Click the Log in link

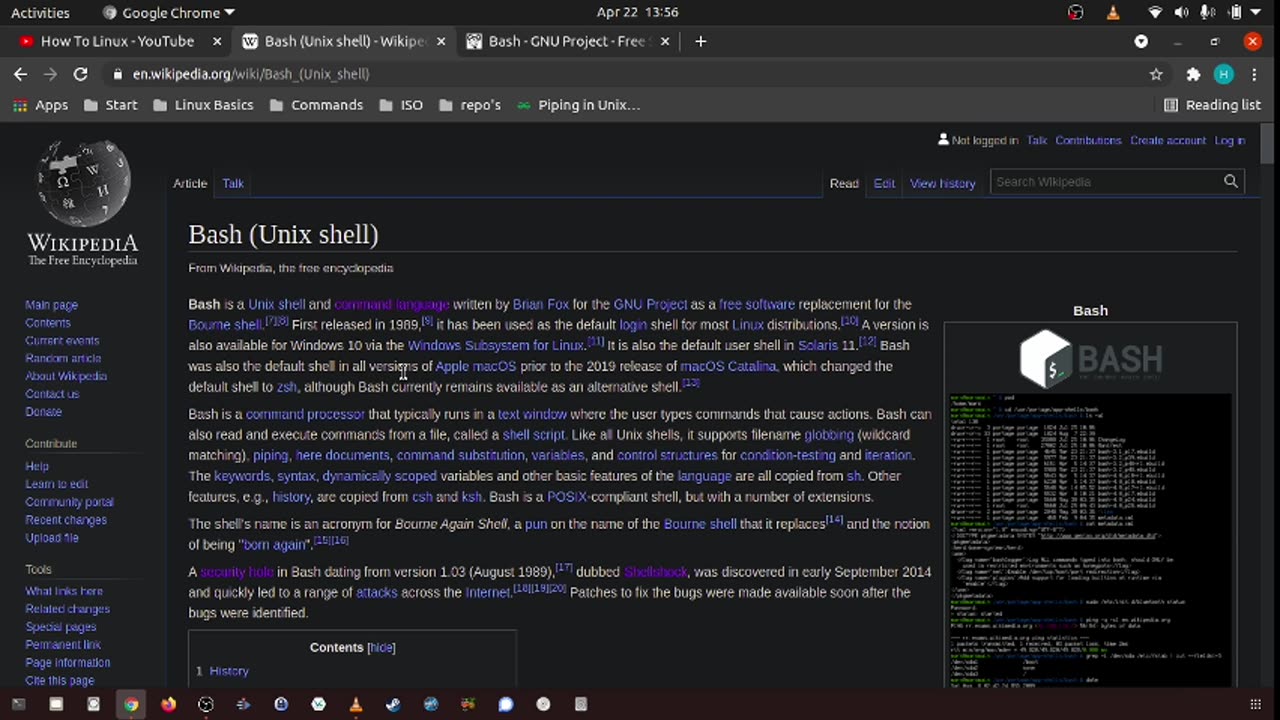point(1229,140)
